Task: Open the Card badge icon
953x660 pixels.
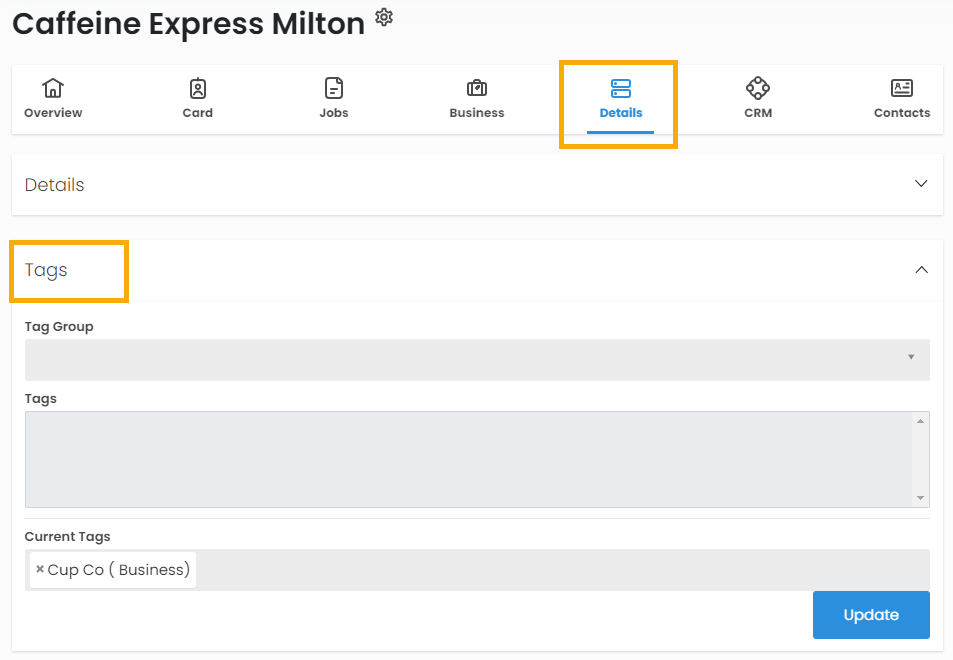Action: click(198, 89)
